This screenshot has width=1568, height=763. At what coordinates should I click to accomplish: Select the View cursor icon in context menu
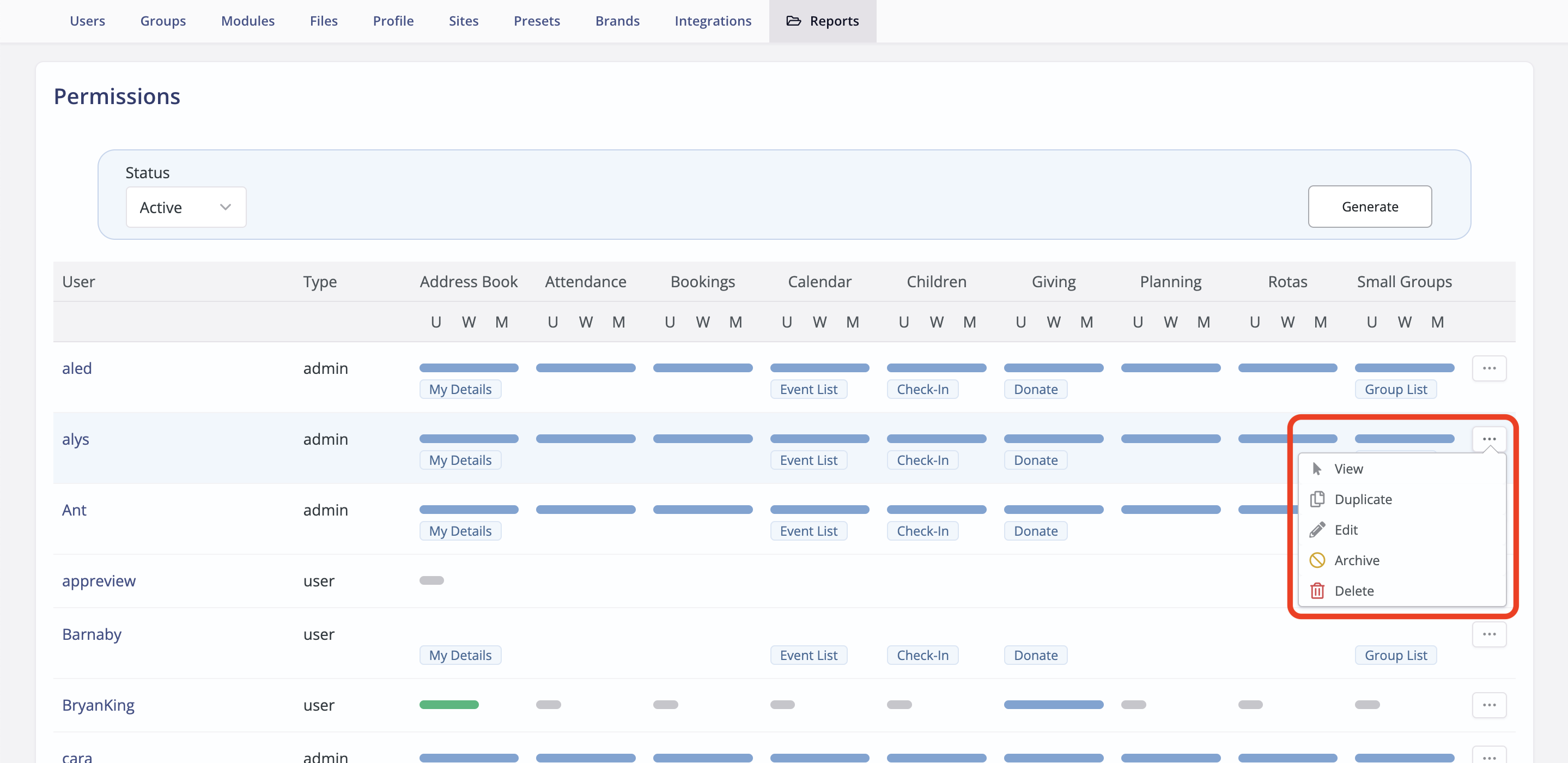point(1318,468)
